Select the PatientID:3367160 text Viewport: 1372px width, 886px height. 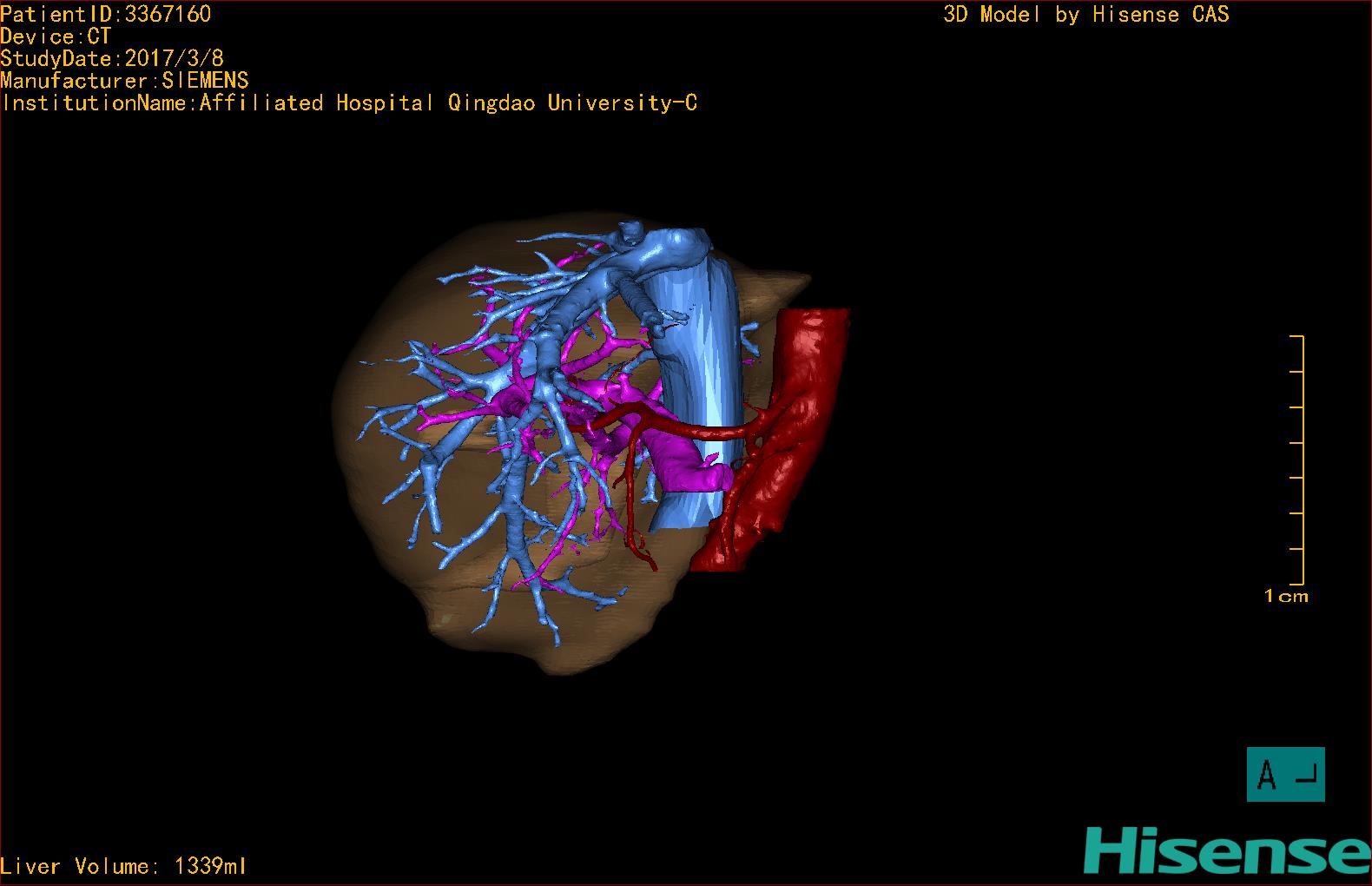[106, 14]
